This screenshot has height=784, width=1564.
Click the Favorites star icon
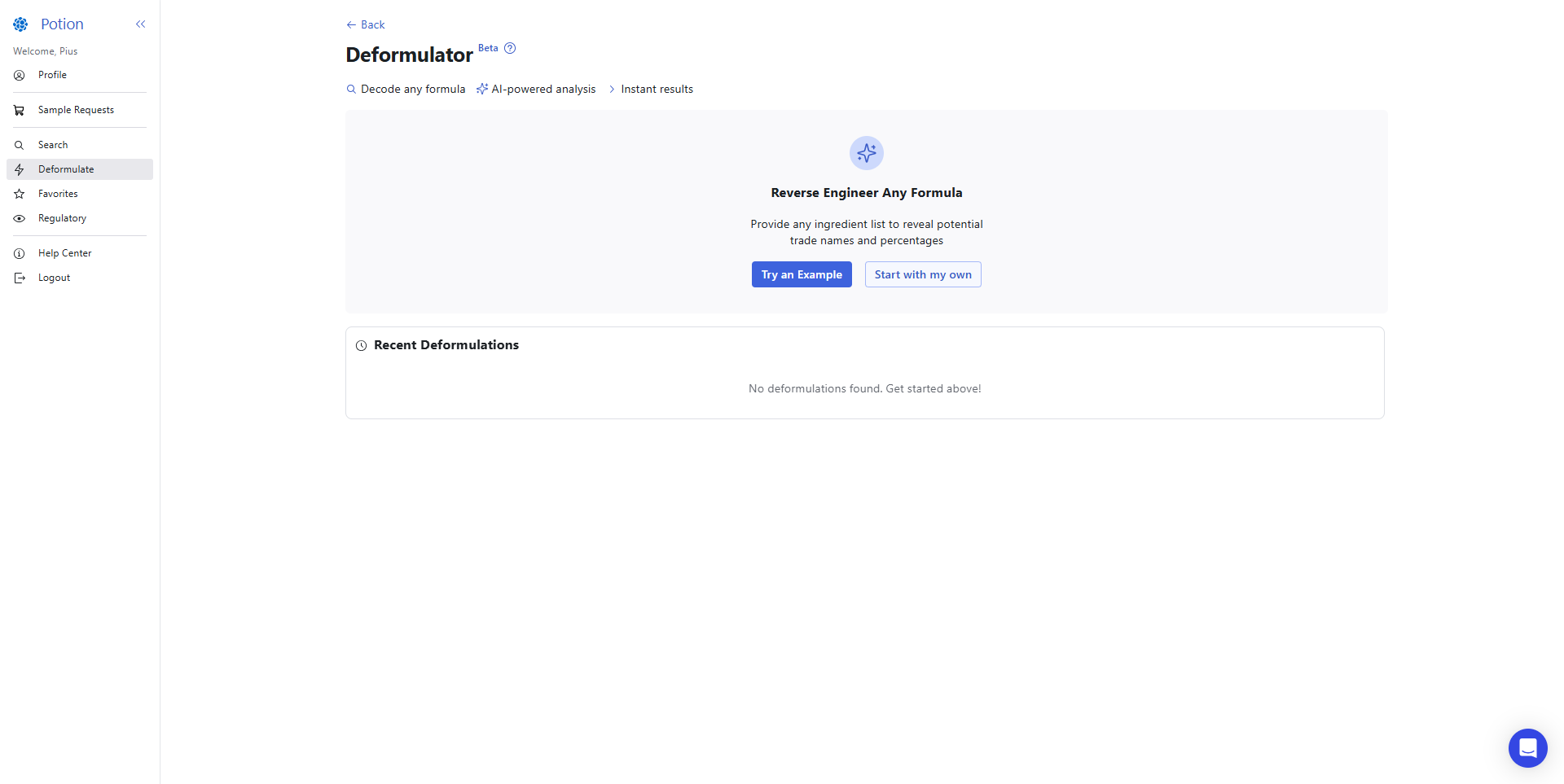pos(19,194)
